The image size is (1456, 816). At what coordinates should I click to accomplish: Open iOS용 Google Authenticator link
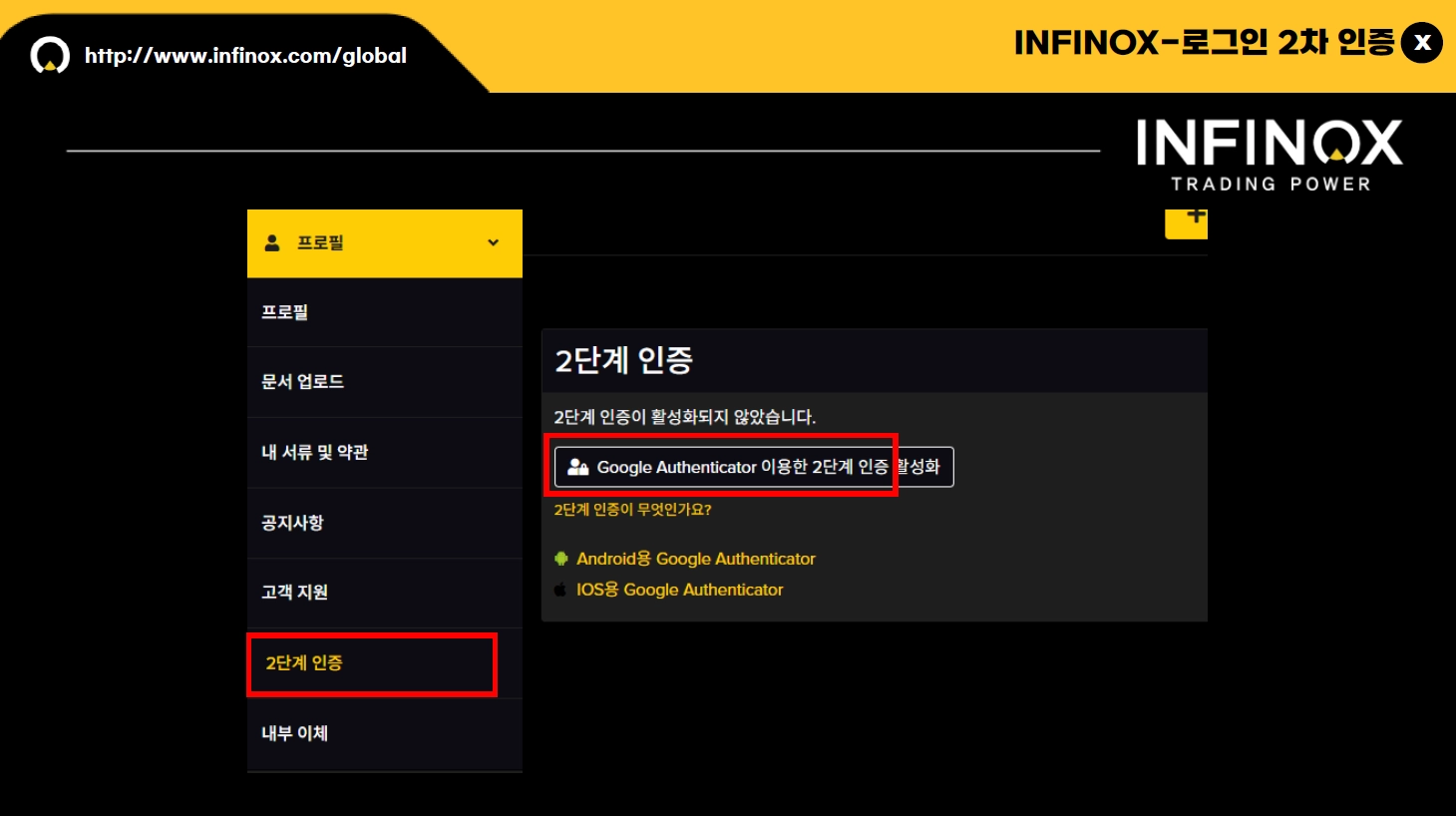pos(680,590)
